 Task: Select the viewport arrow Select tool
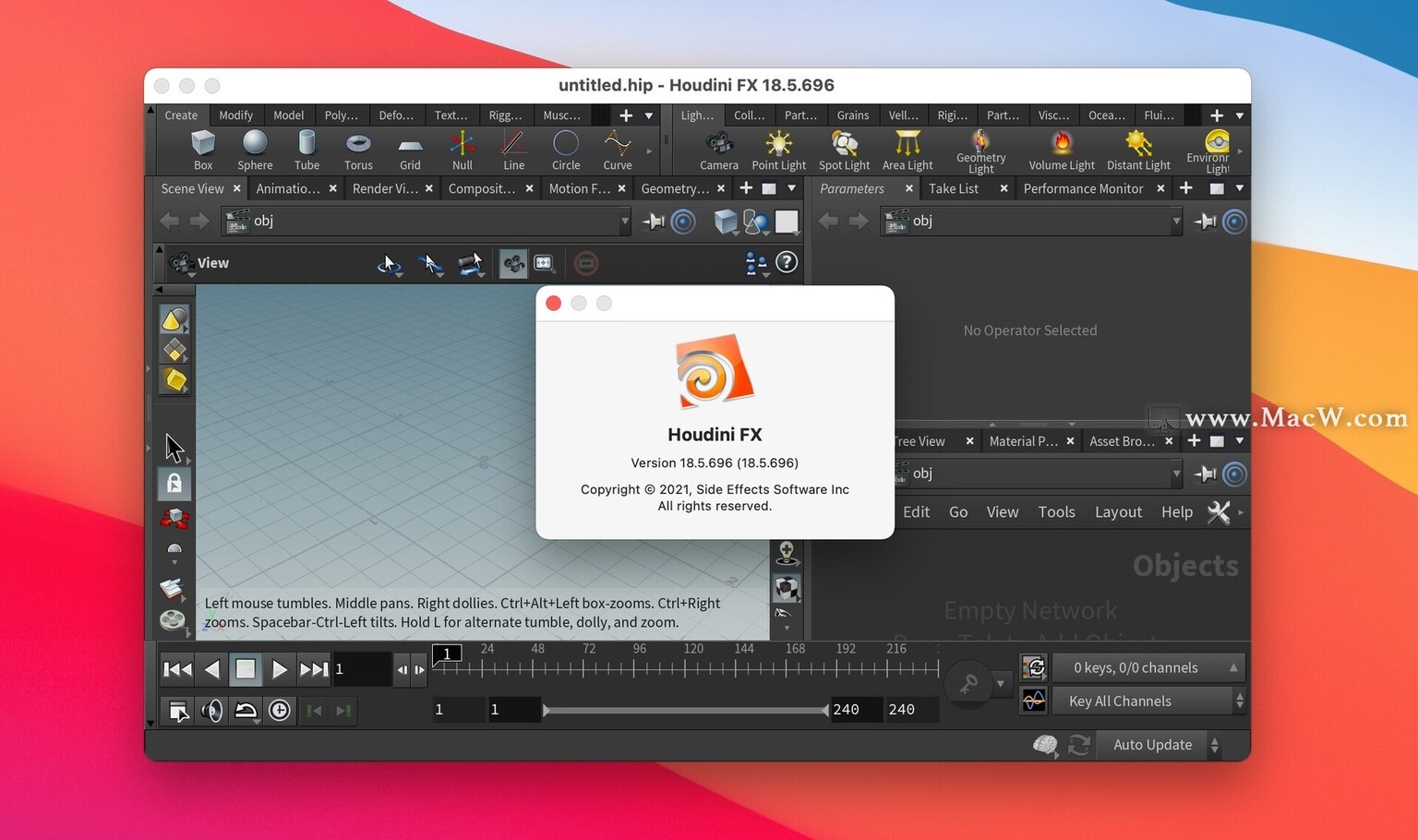coord(174,448)
